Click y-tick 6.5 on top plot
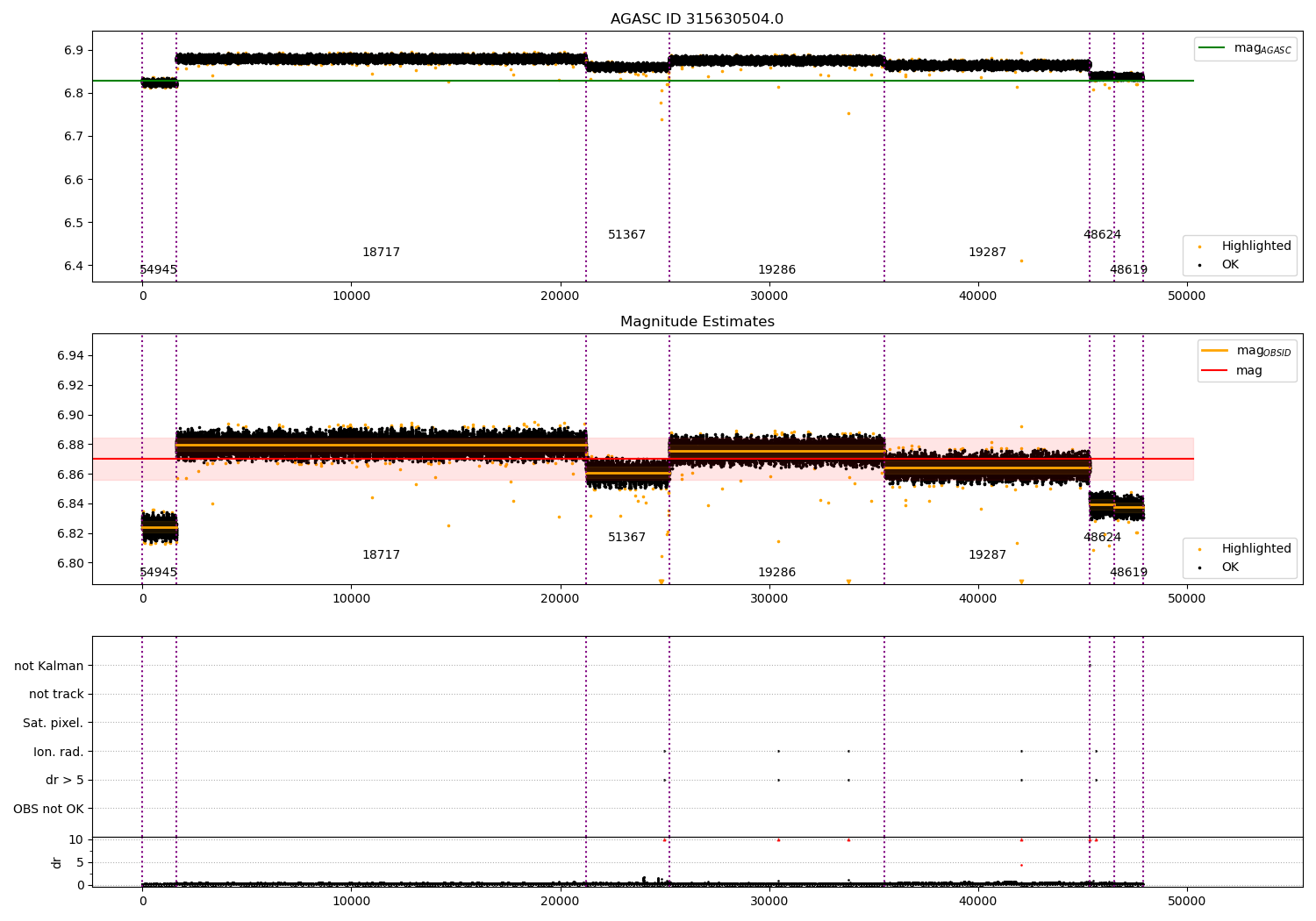This screenshot has height=921, width=1316. click(74, 223)
